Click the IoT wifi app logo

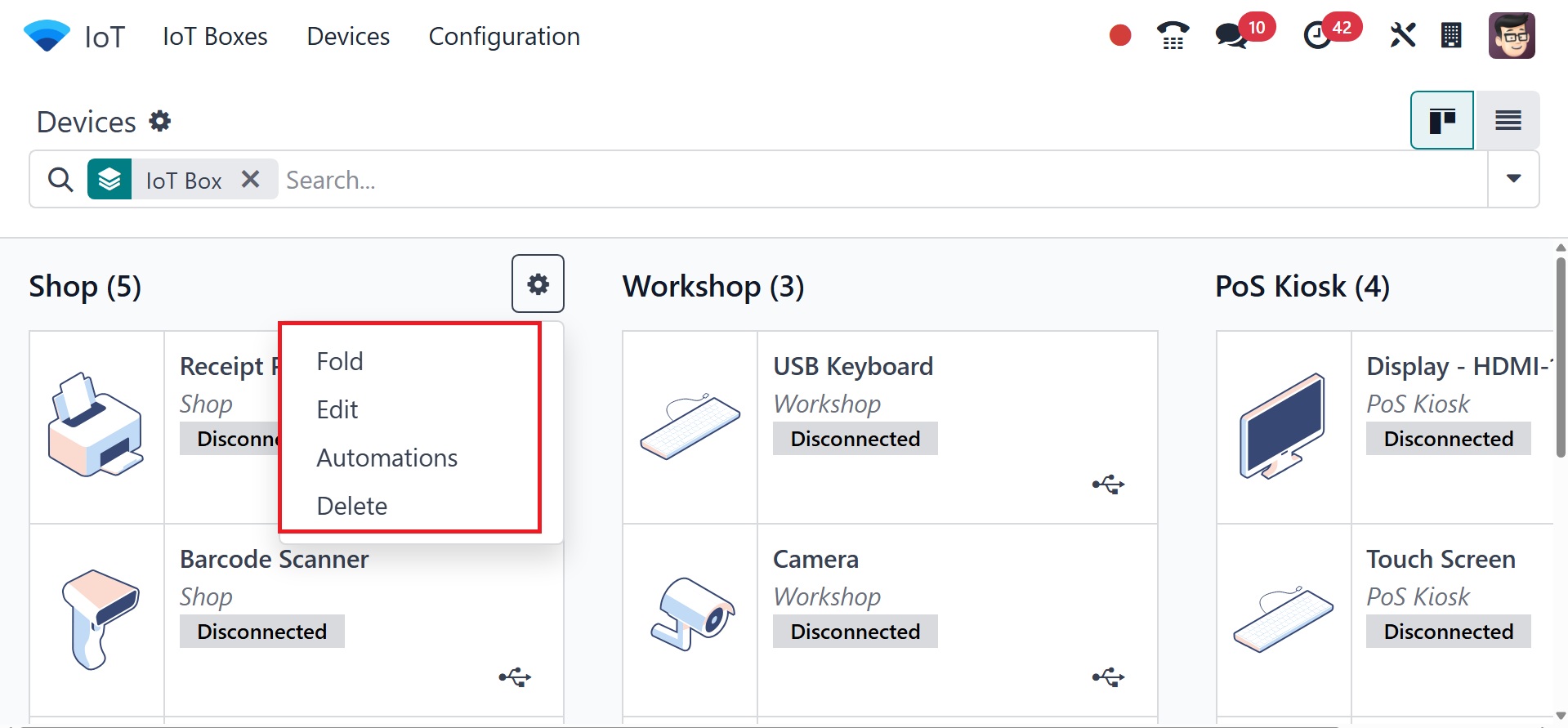pyautogui.click(x=47, y=36)
